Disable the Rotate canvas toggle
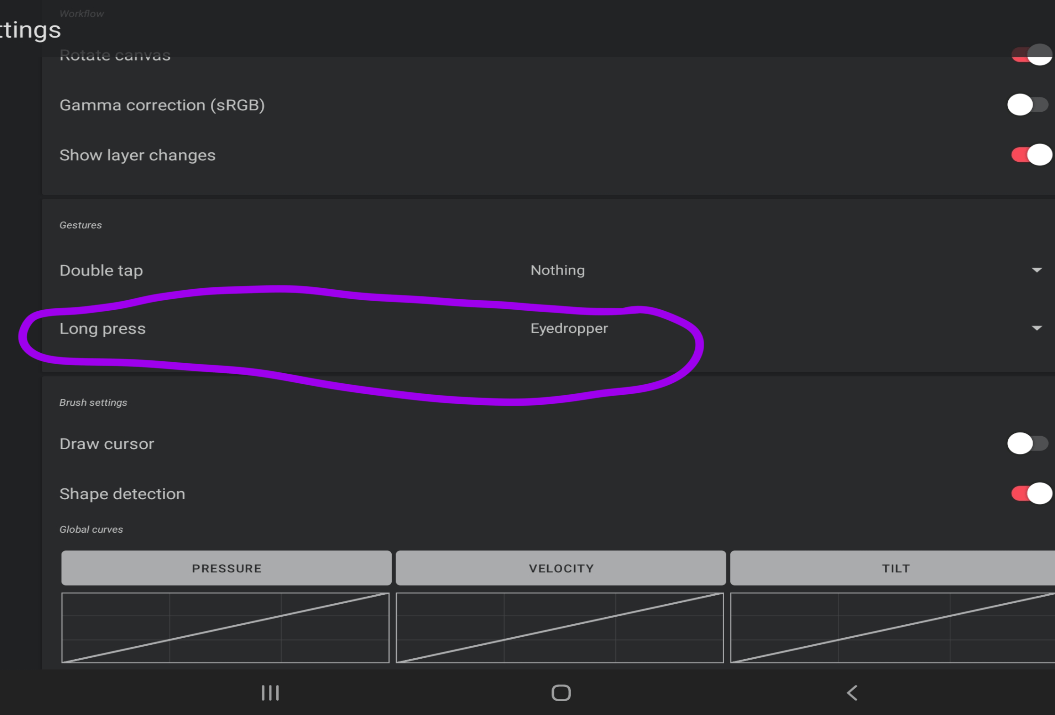 click(x=1030, y=55)
